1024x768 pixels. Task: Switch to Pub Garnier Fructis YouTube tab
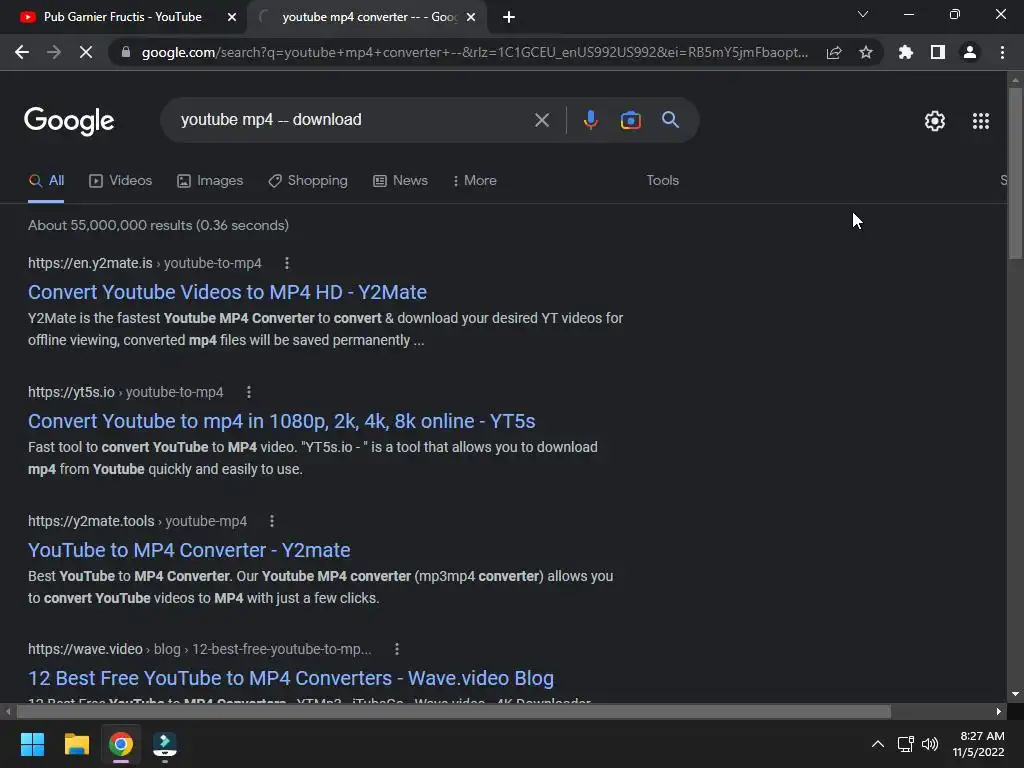click(122, 17)
